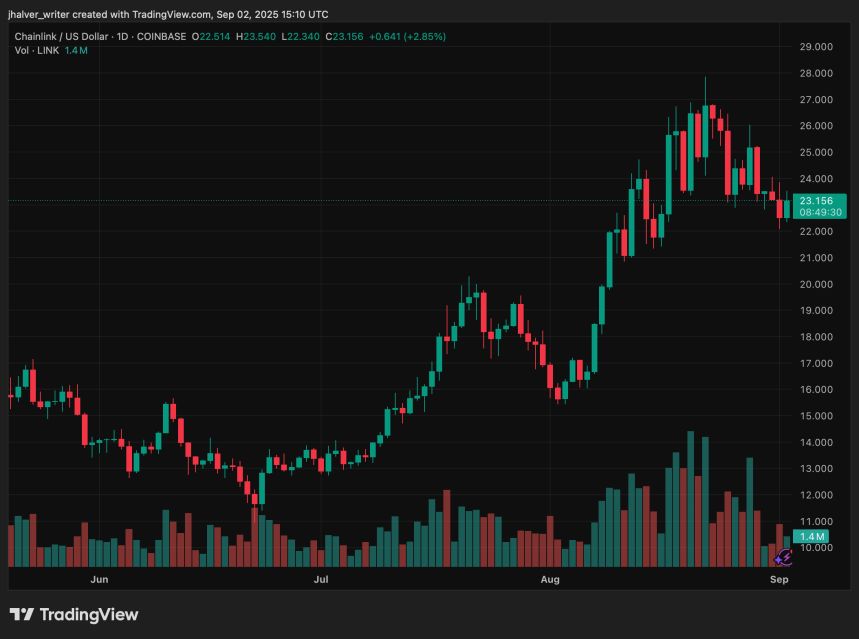Click the 29.000 level on the price scale
The width and height of the screenshot is (859, 639).
point(817,46)
